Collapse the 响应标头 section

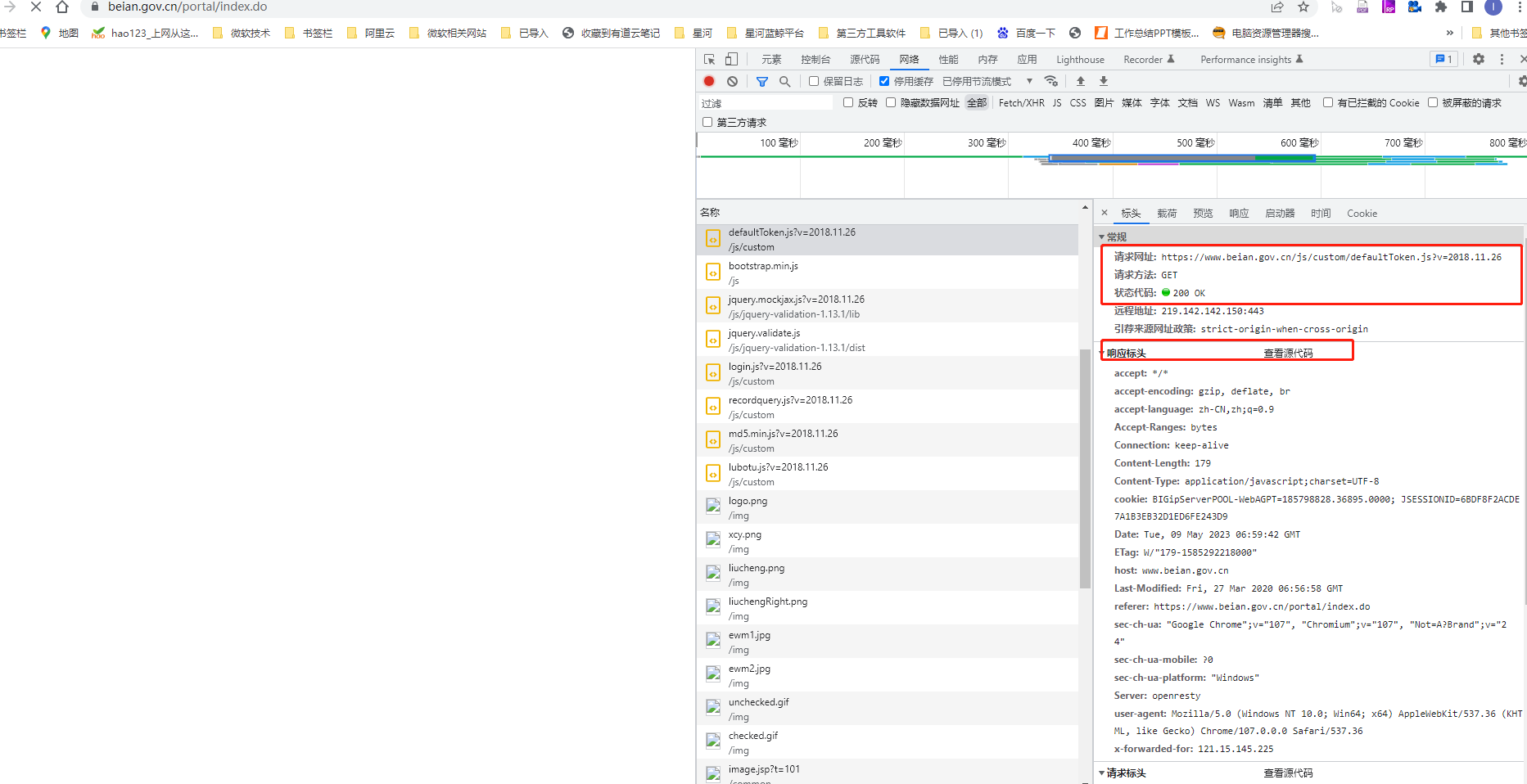tap(1102, 354)
